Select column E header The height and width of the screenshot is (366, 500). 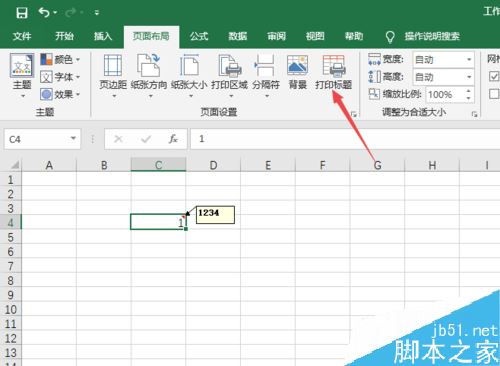coord(268,165)
